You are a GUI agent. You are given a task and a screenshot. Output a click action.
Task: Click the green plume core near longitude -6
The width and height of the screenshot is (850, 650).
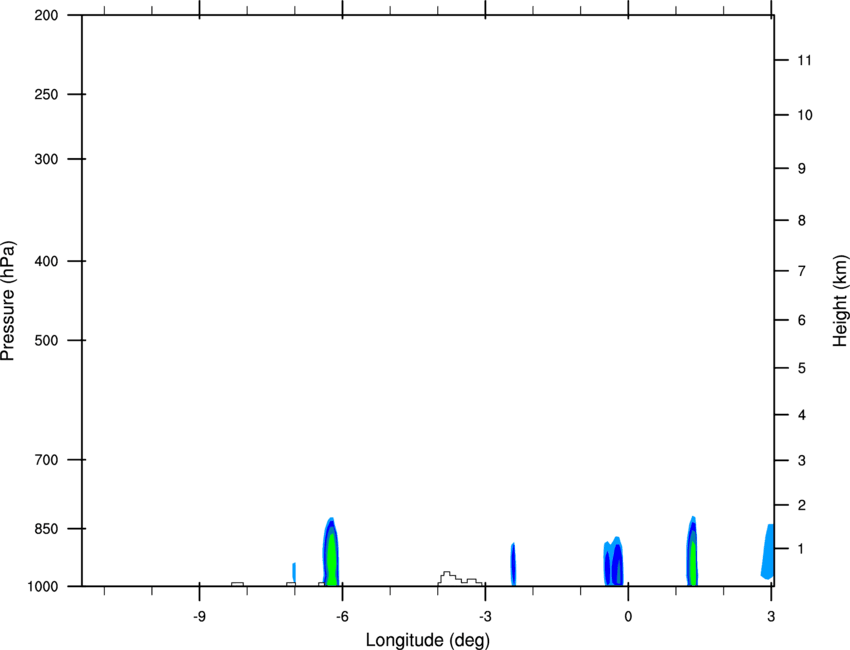(332, 561)
